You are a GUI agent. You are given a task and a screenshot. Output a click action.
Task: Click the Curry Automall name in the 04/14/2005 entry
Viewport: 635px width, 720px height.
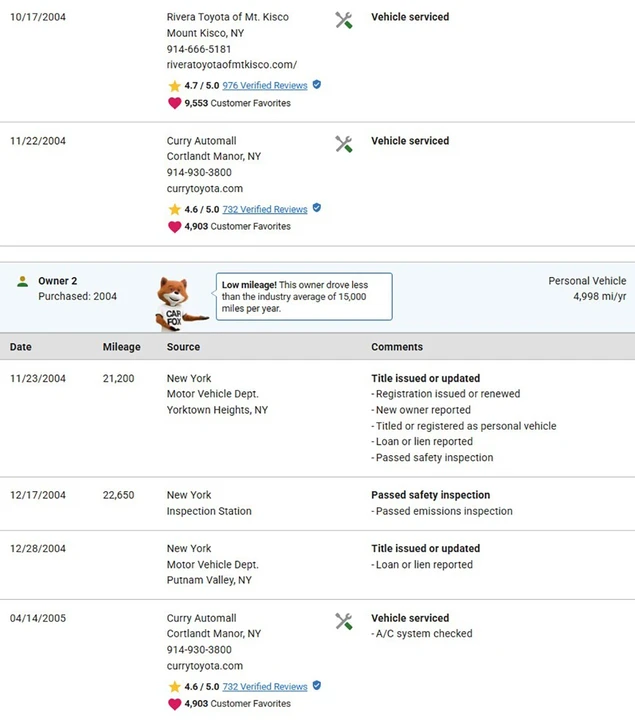click(202, 618)
